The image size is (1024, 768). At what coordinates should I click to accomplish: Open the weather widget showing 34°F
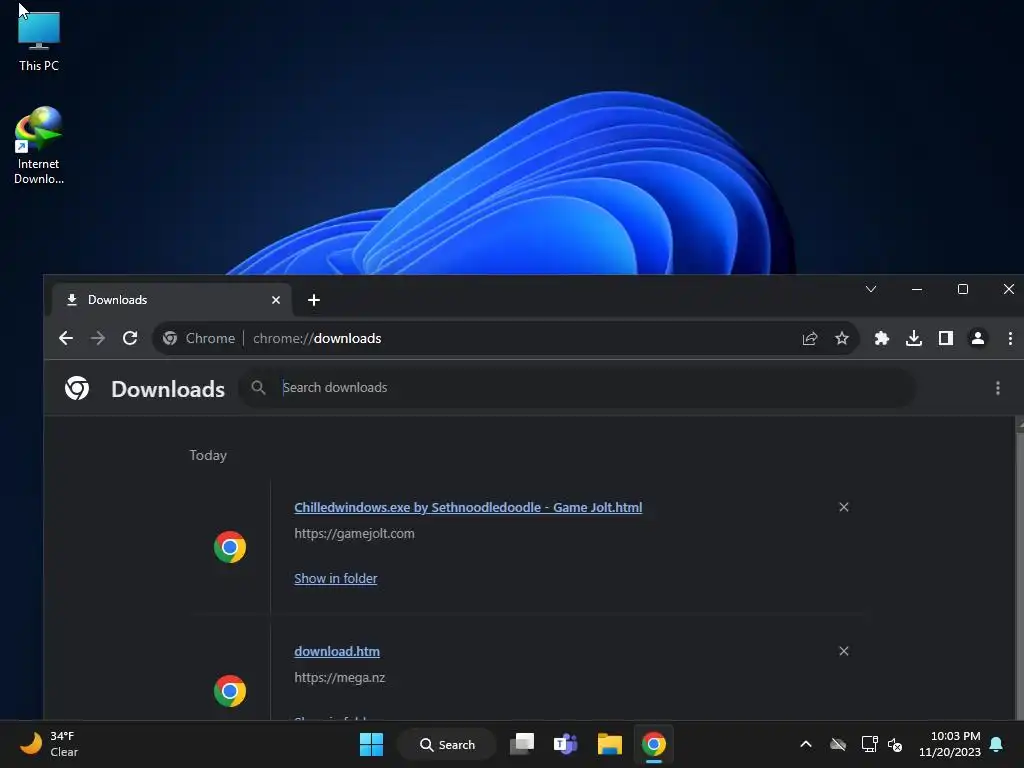click(49, 744)
